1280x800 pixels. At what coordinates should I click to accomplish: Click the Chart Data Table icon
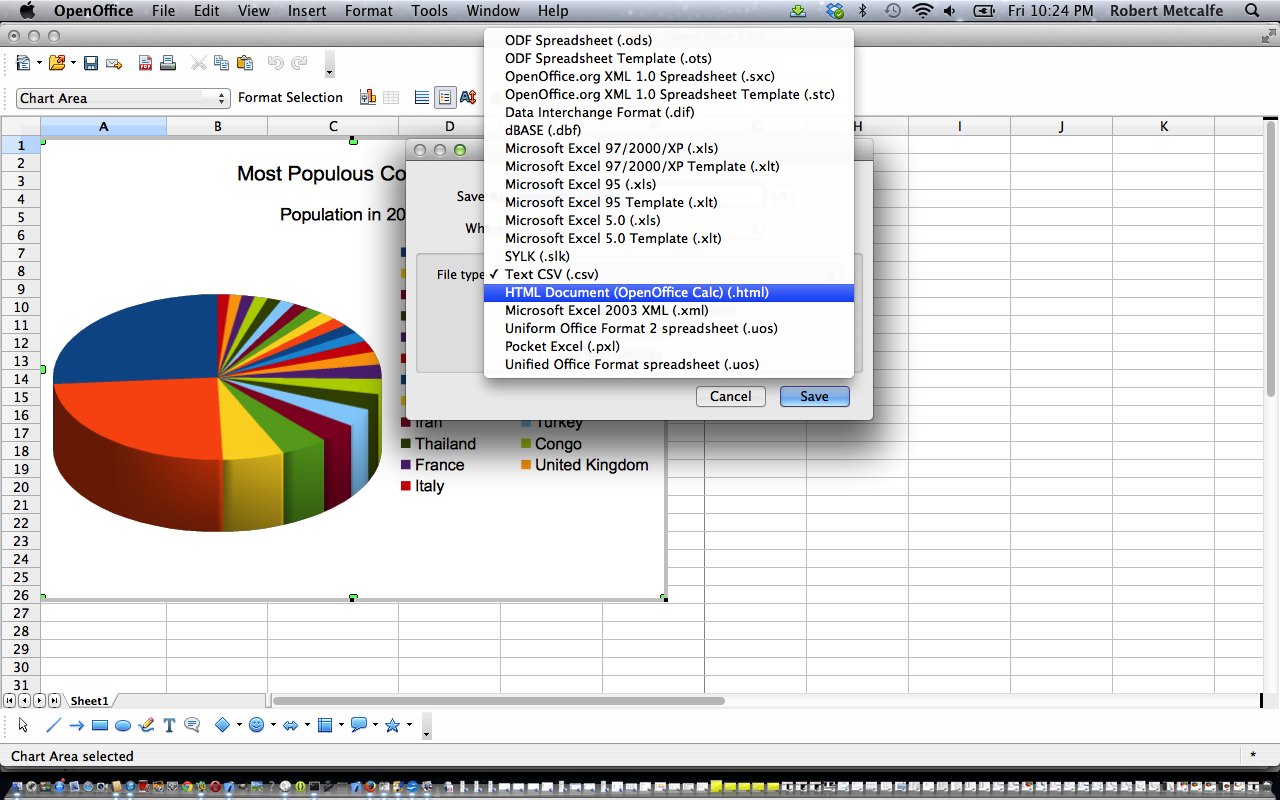tap(392, 97)
